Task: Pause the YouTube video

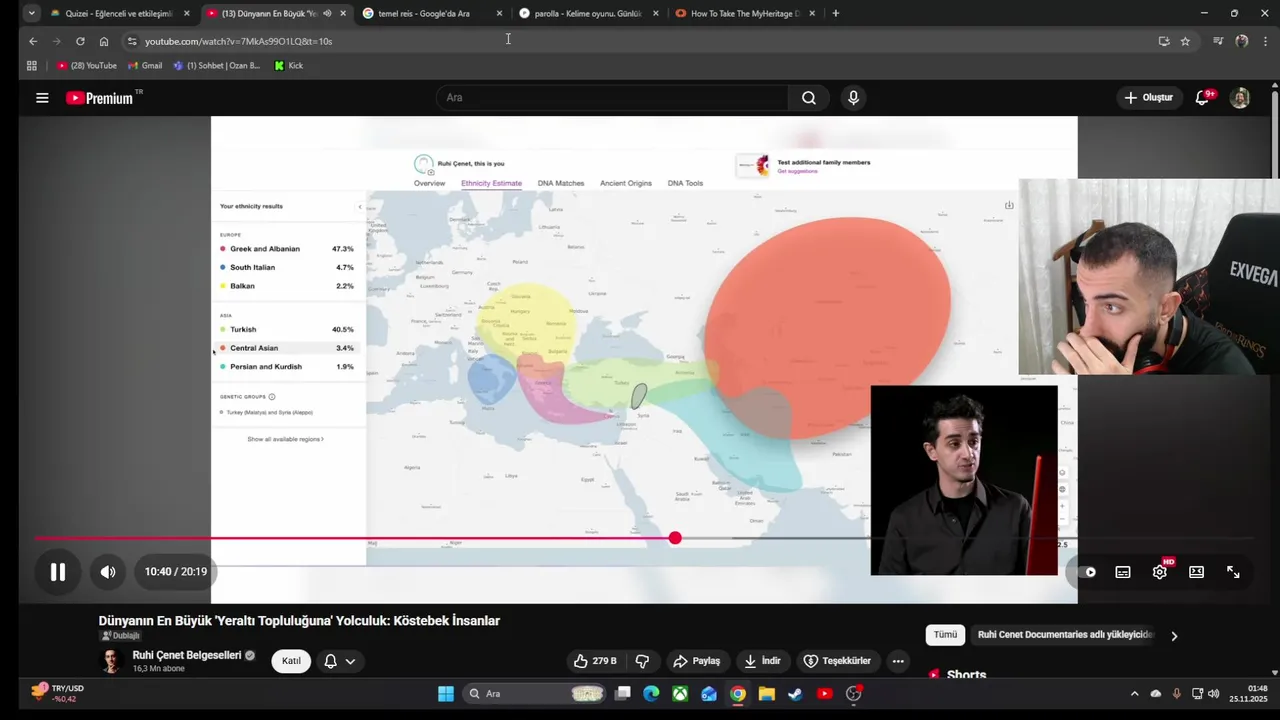Action: pos(58,572)
